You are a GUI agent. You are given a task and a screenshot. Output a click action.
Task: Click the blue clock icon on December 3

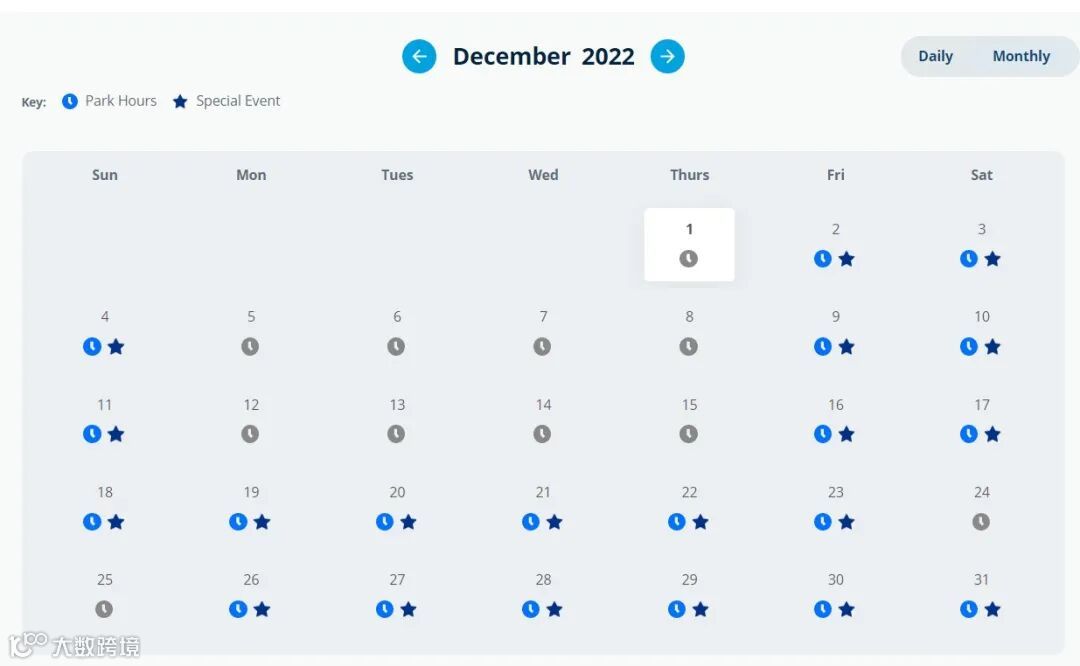(968, 259)
